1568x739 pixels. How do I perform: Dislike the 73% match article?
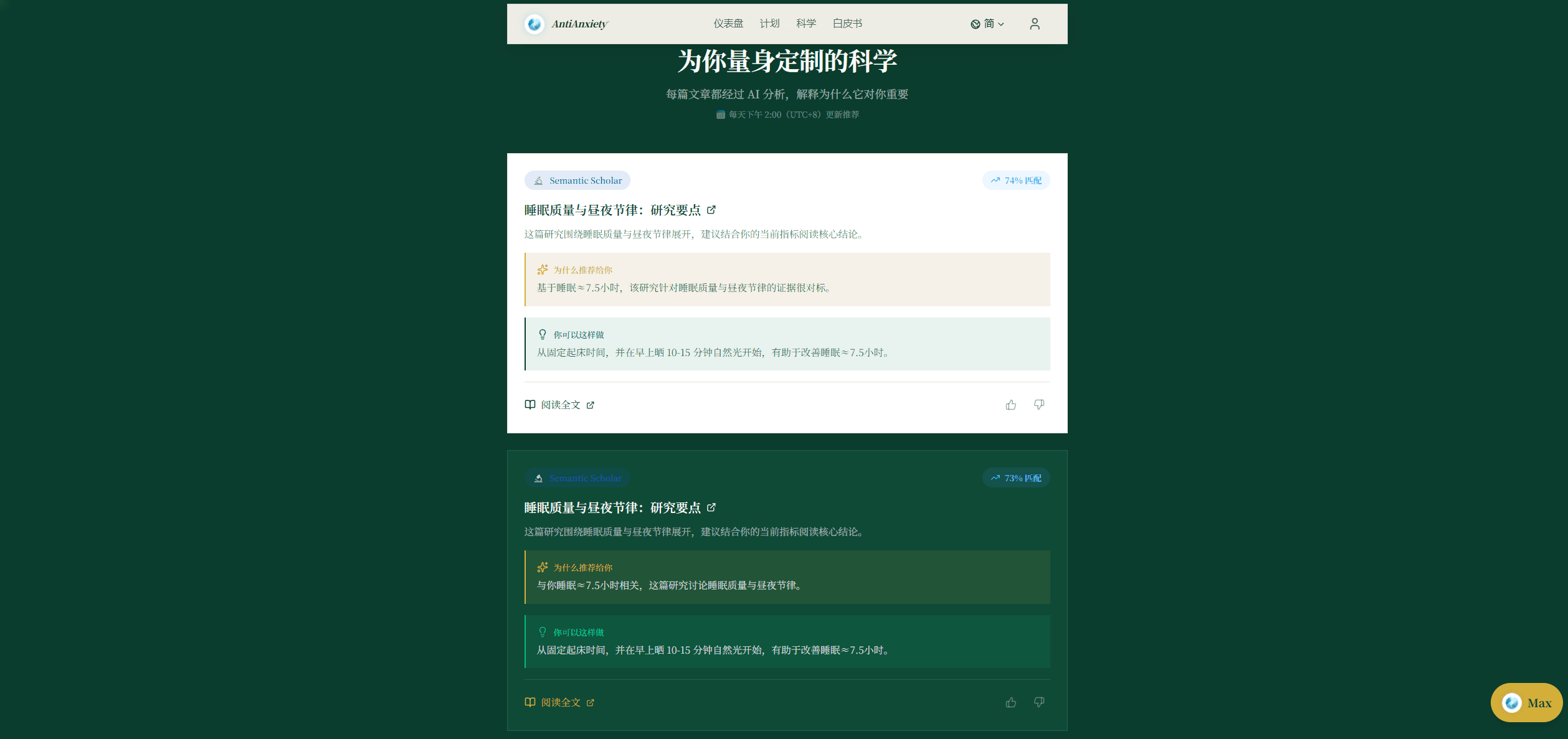[x=1039, y=702]
